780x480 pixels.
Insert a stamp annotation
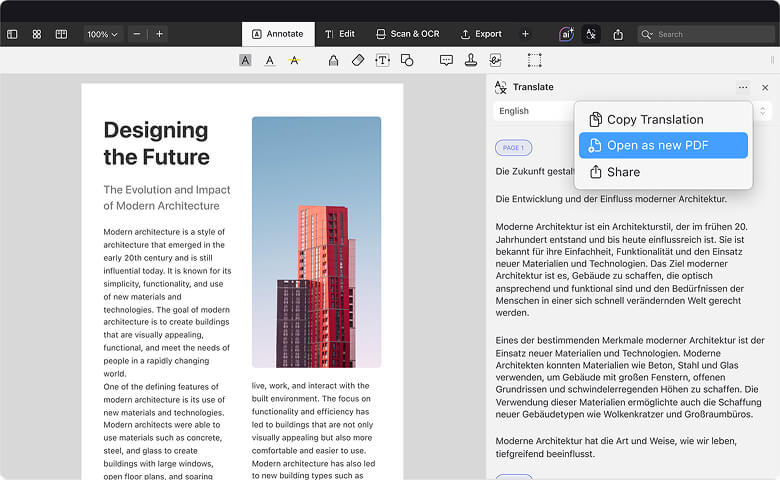(x=470, y=60)
